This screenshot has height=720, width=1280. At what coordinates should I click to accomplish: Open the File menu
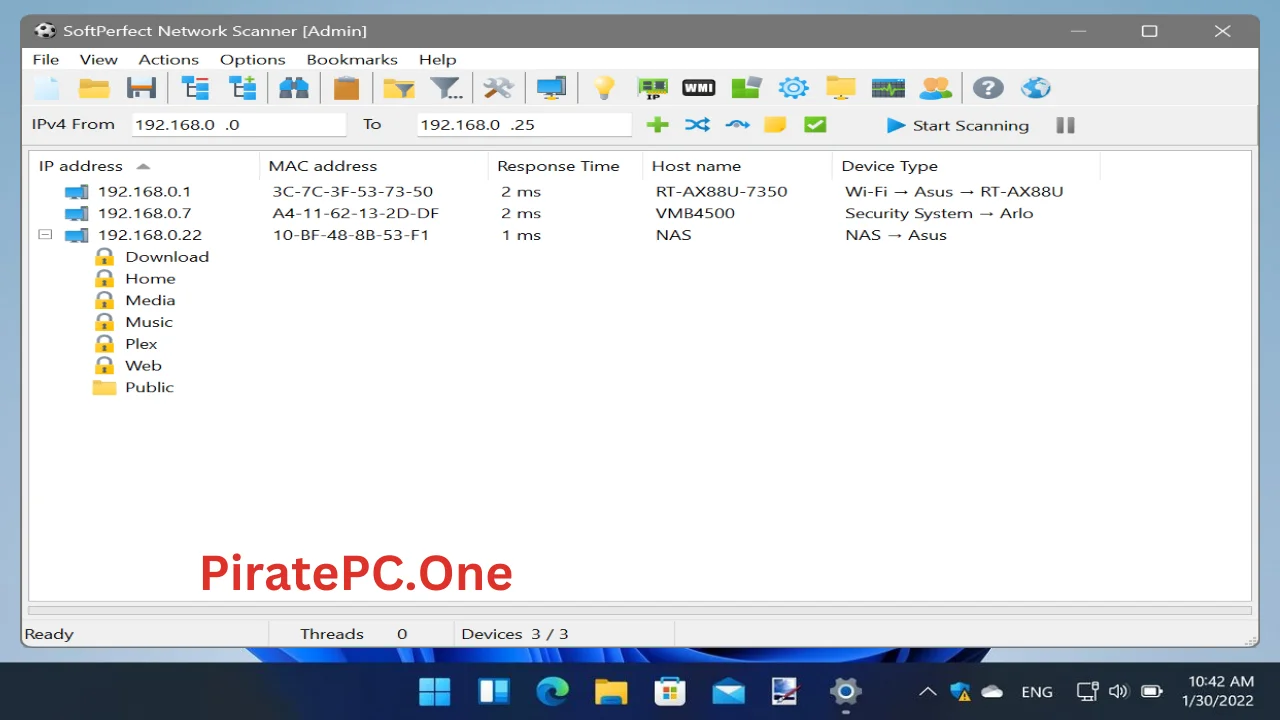point(46,59)
